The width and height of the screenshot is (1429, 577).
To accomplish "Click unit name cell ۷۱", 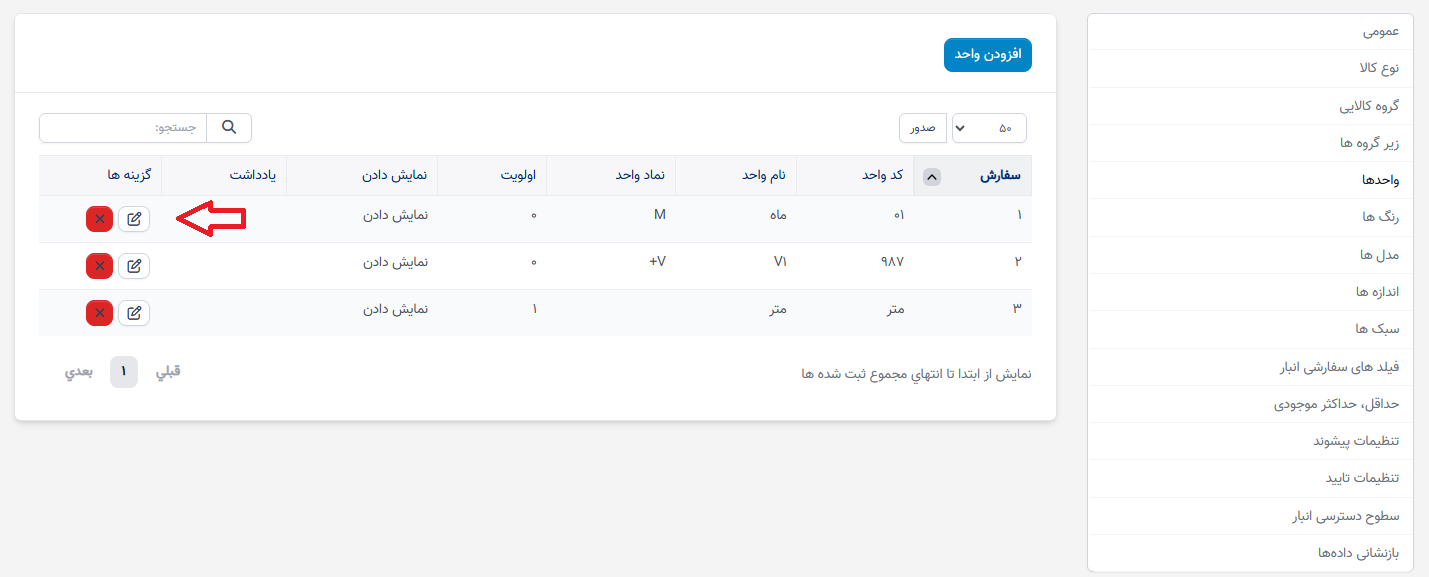I will coord(780,262).
